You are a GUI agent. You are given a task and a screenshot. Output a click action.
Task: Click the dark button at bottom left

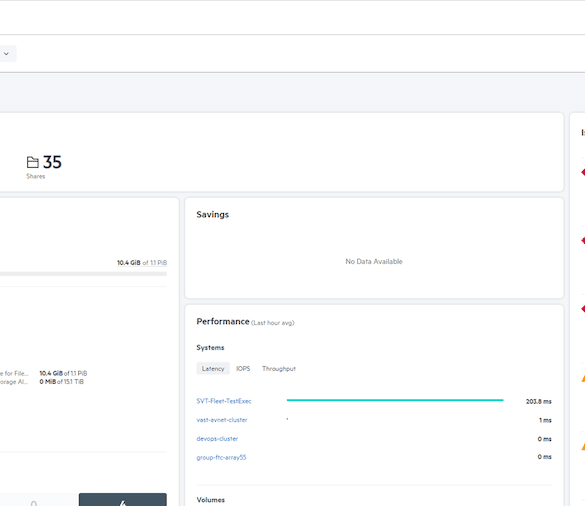click(x=123, y=500)
